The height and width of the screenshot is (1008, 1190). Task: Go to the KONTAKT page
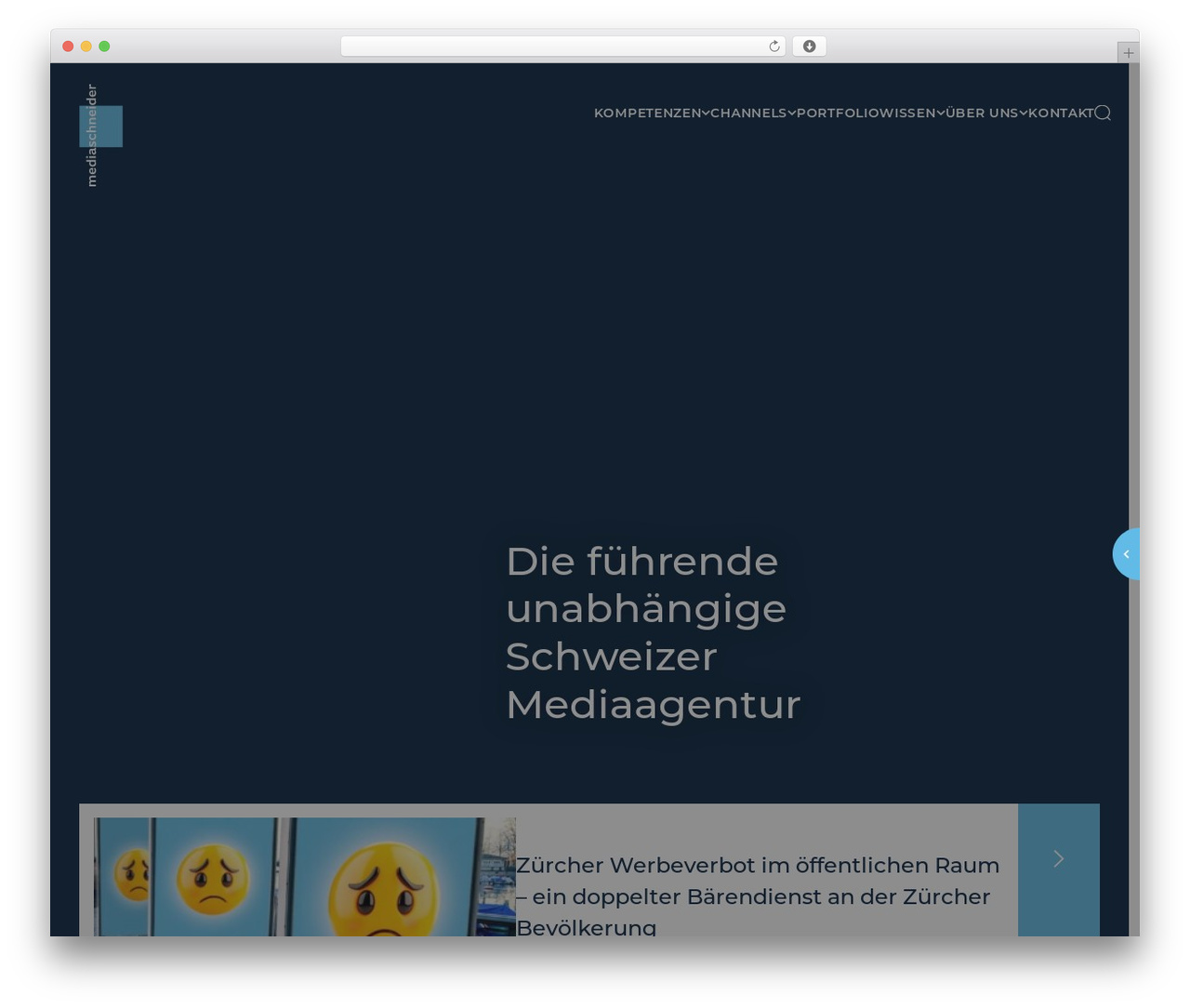click(x=1061, y=113)
